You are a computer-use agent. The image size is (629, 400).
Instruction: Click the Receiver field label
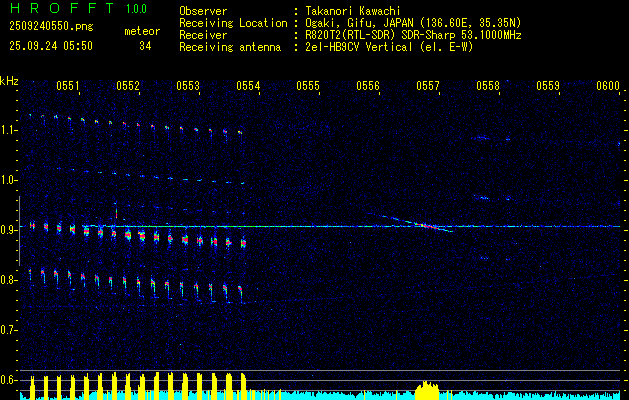[x=203, y=35]
